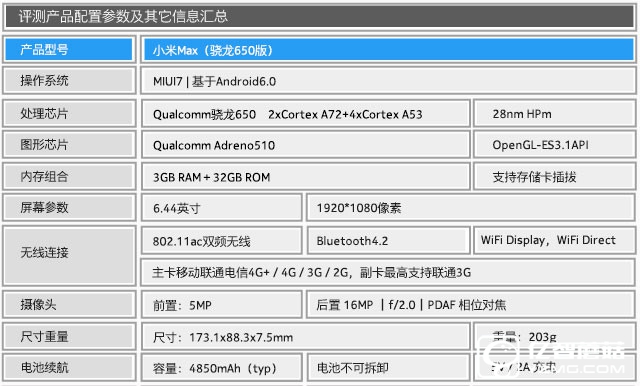The image size is (640, 386).
Task: Select the MIUI7 | 基于Android6.0 cell
Action: click(x=388, y=81)
